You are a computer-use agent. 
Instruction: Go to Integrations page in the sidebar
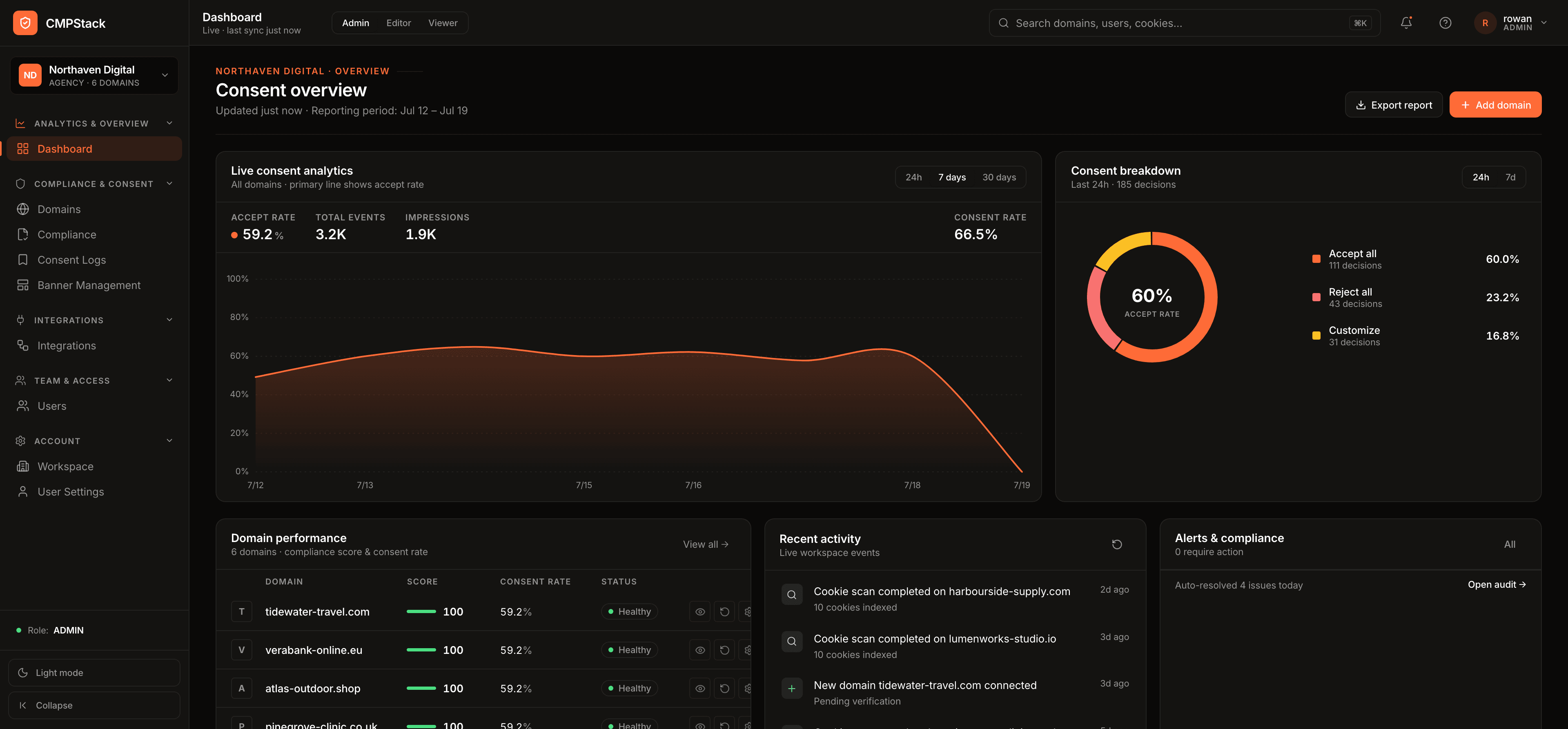(x=94, y=346)
